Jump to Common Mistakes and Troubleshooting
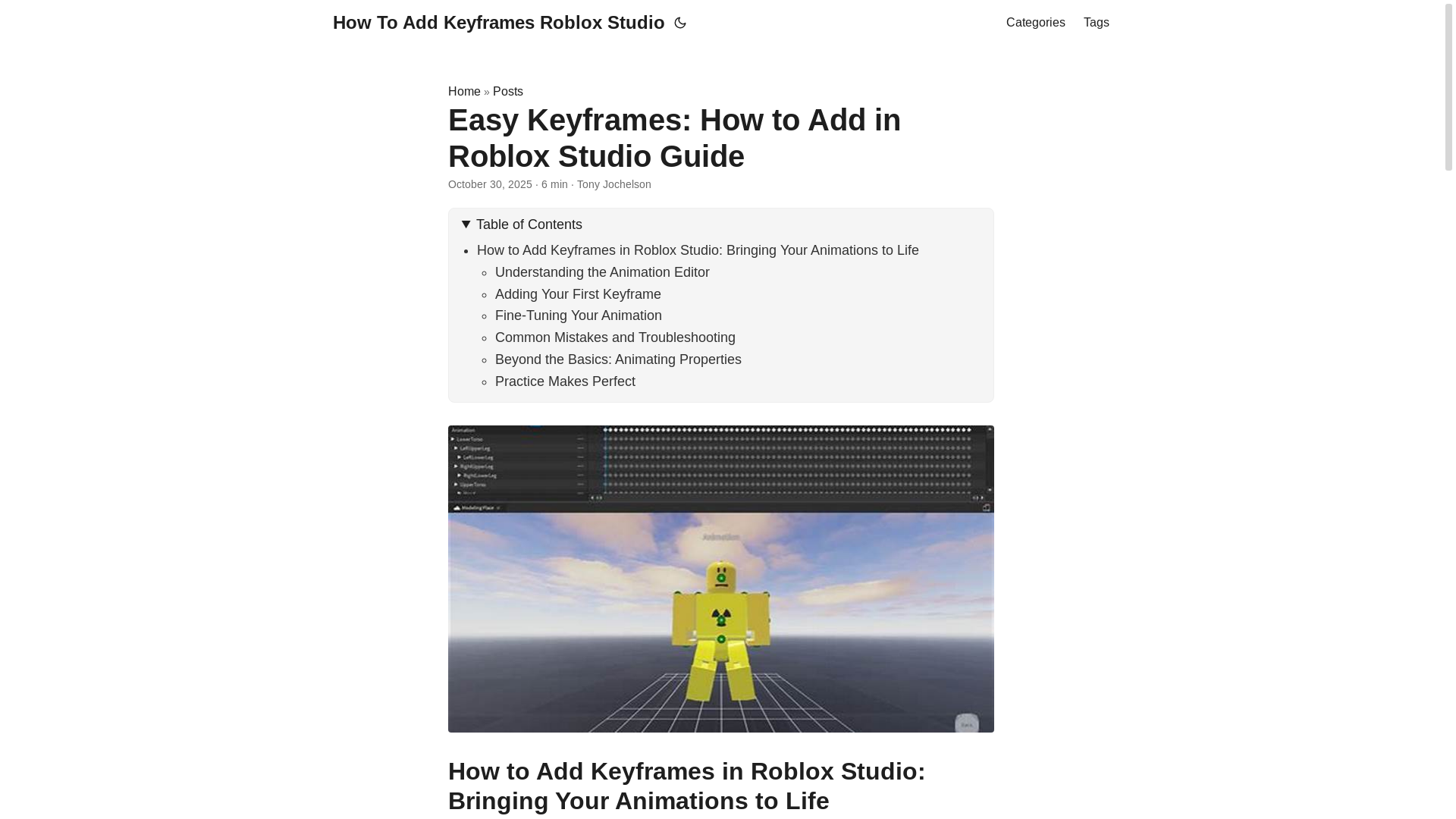 coord(615,337)
